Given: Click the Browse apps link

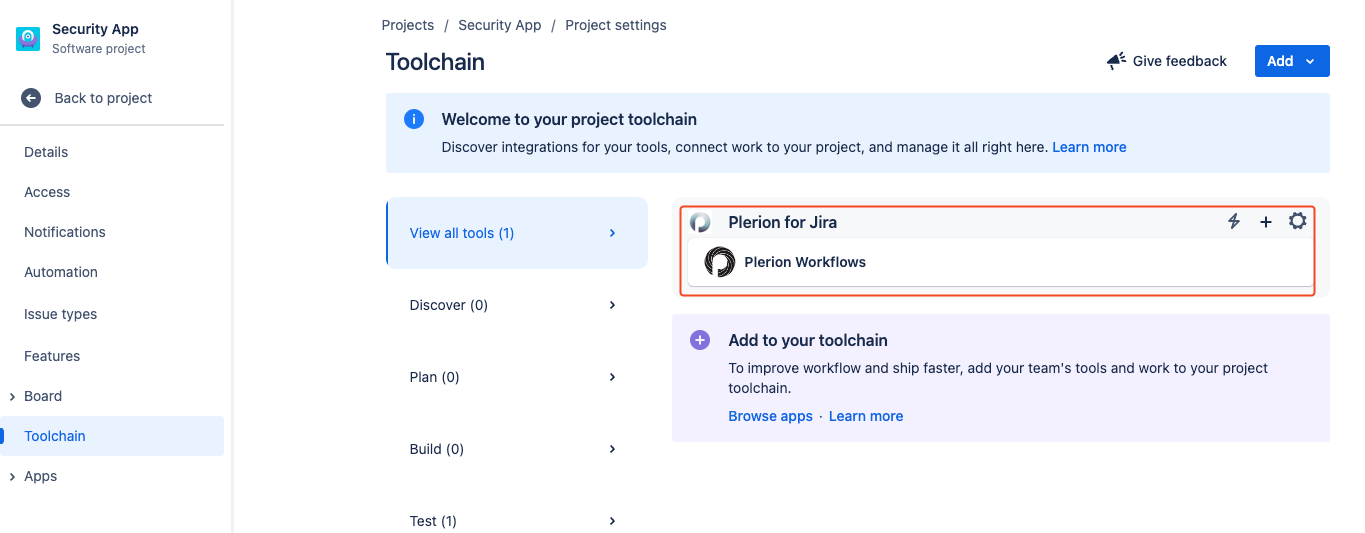Looking at the screenshot, I should tap(770, 416).
